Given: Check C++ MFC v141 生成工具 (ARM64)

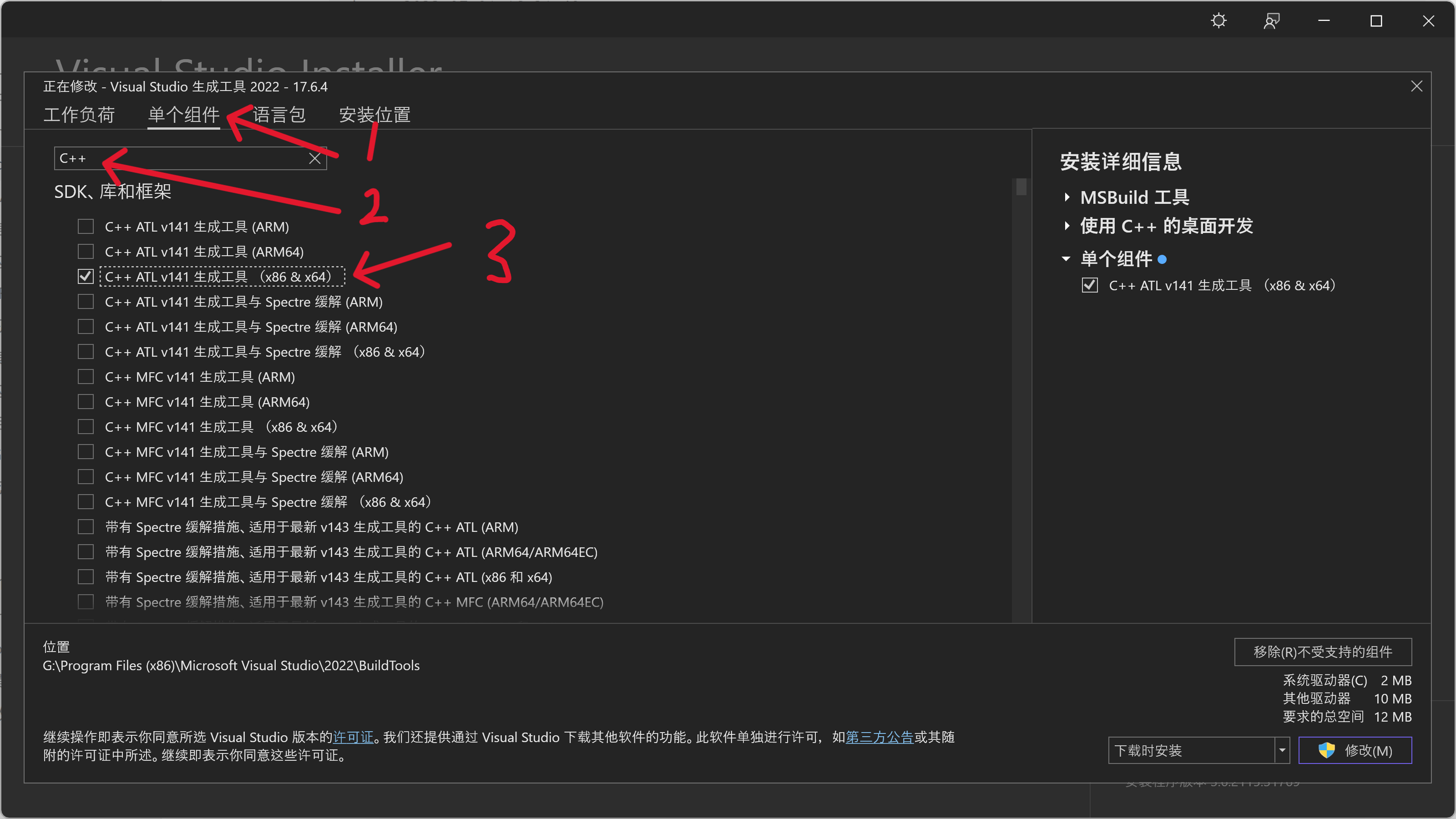Looking at the screenshot, I should tap(86, 401).
